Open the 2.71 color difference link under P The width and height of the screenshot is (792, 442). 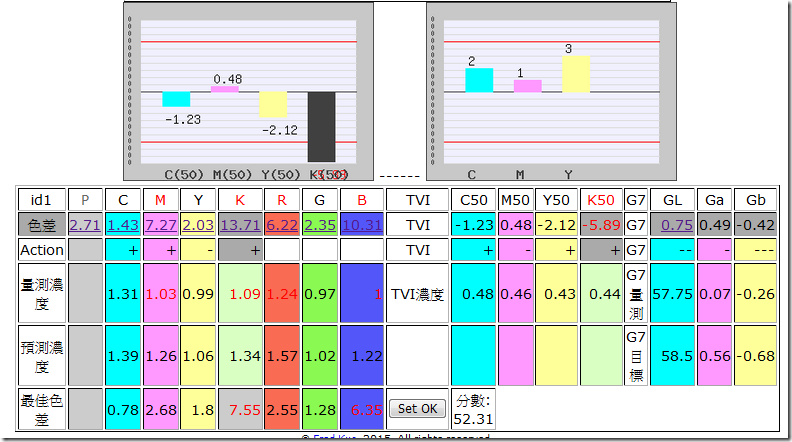point(85,225)
